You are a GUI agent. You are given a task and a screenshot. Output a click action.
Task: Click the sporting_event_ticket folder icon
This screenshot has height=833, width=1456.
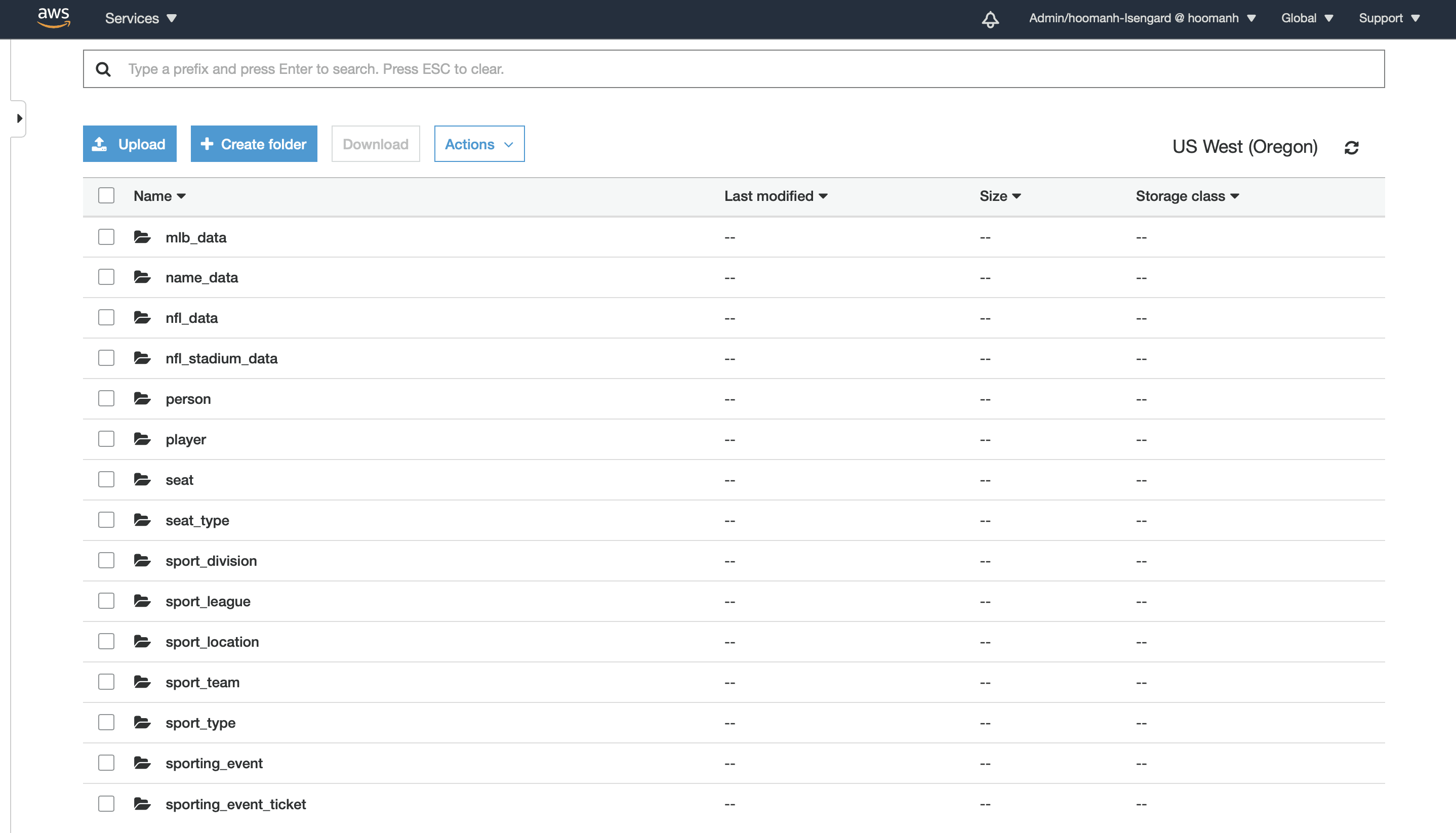(142, 804)
